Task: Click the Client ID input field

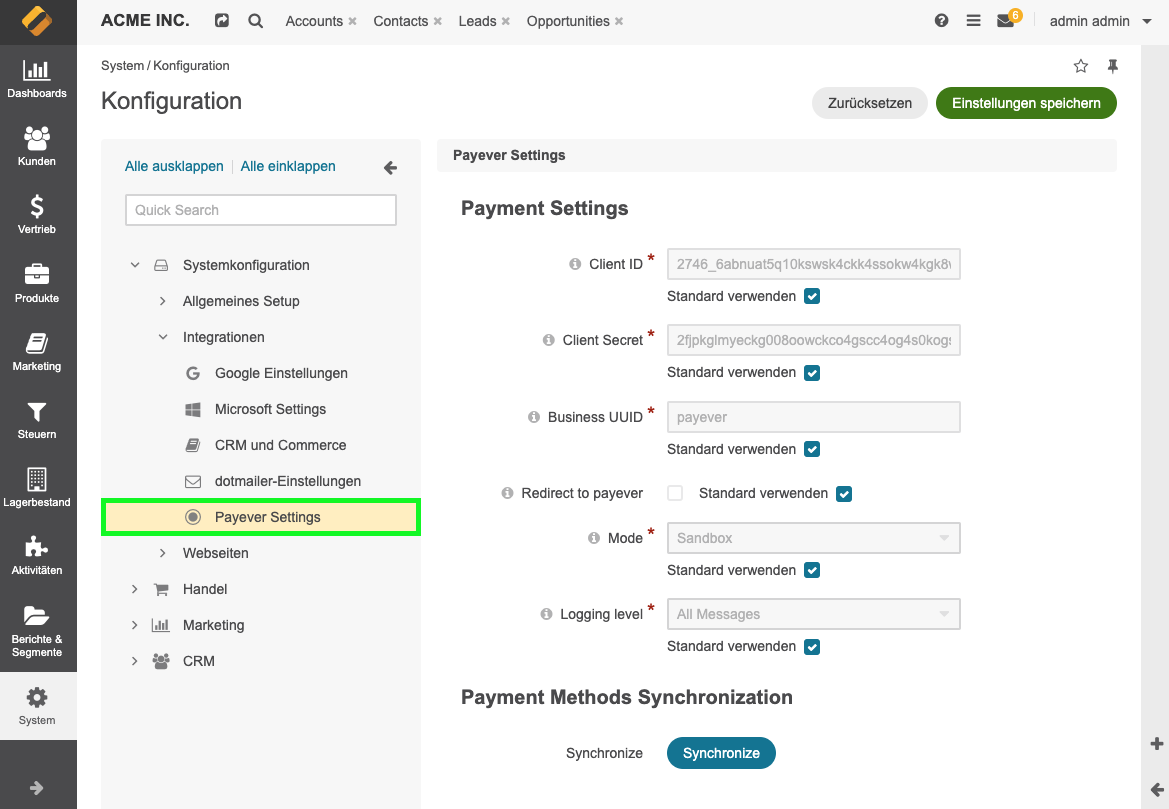Action: tap(813, 264)
